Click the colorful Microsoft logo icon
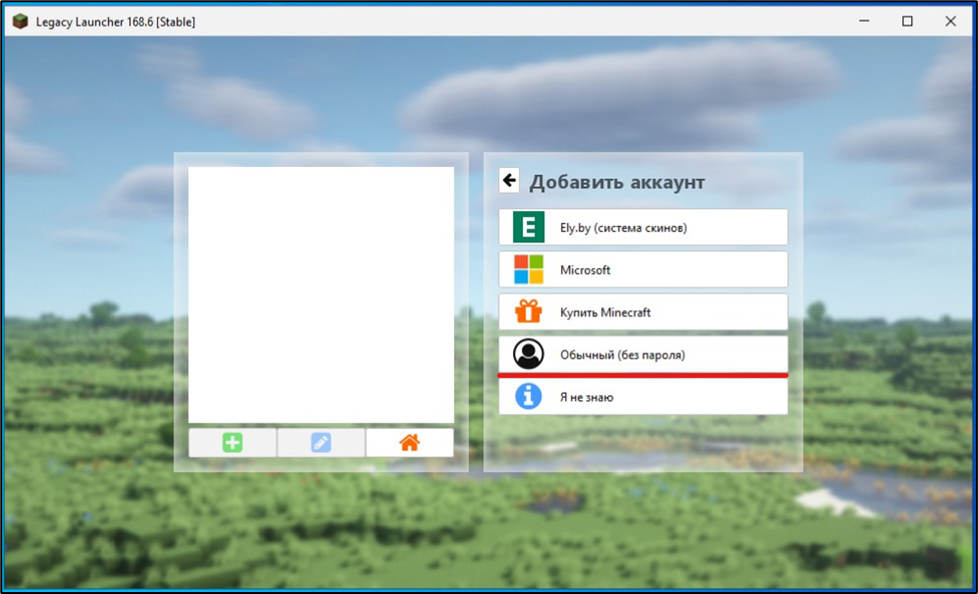The image size is (978, 594). pos(528,270)
